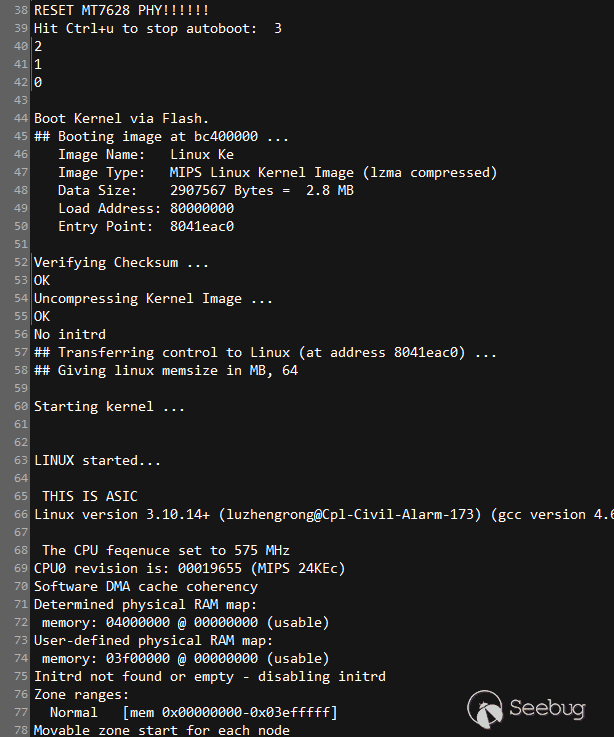Click the "Hit Ctrl+u to stop autoboot" line

157,28
